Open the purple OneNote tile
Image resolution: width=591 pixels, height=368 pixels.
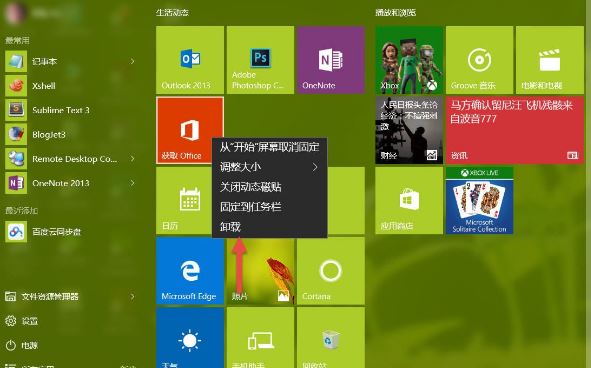(331, 60)
